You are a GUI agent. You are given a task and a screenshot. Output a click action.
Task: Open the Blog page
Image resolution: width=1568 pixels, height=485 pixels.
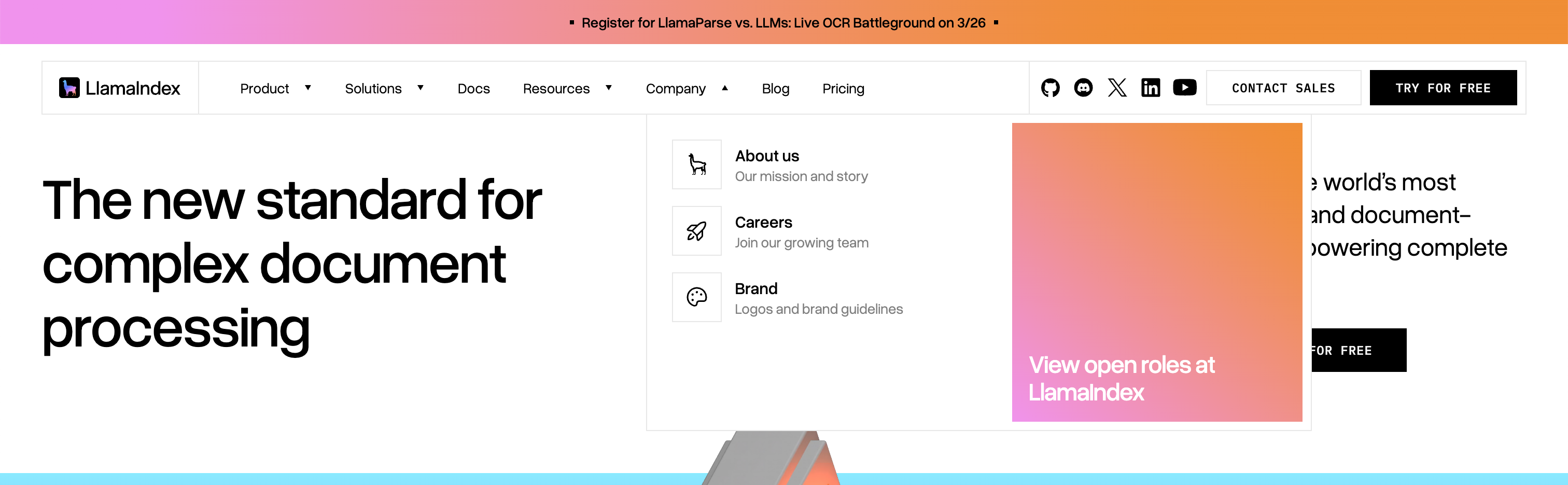(x=776, y=88)
